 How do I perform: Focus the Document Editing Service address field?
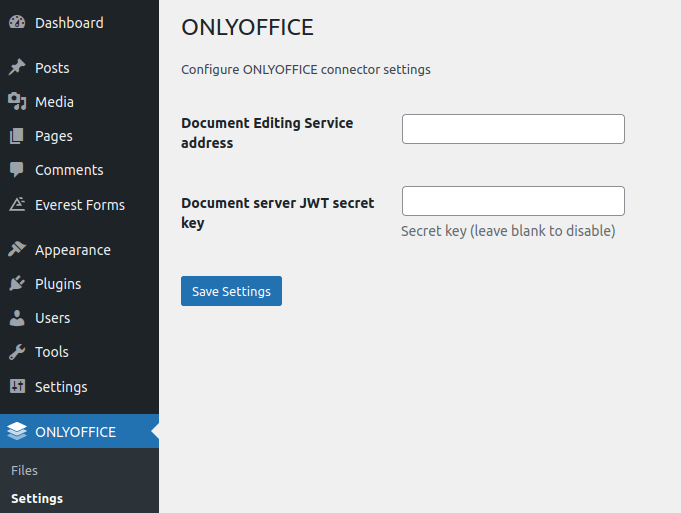(513, 129)
